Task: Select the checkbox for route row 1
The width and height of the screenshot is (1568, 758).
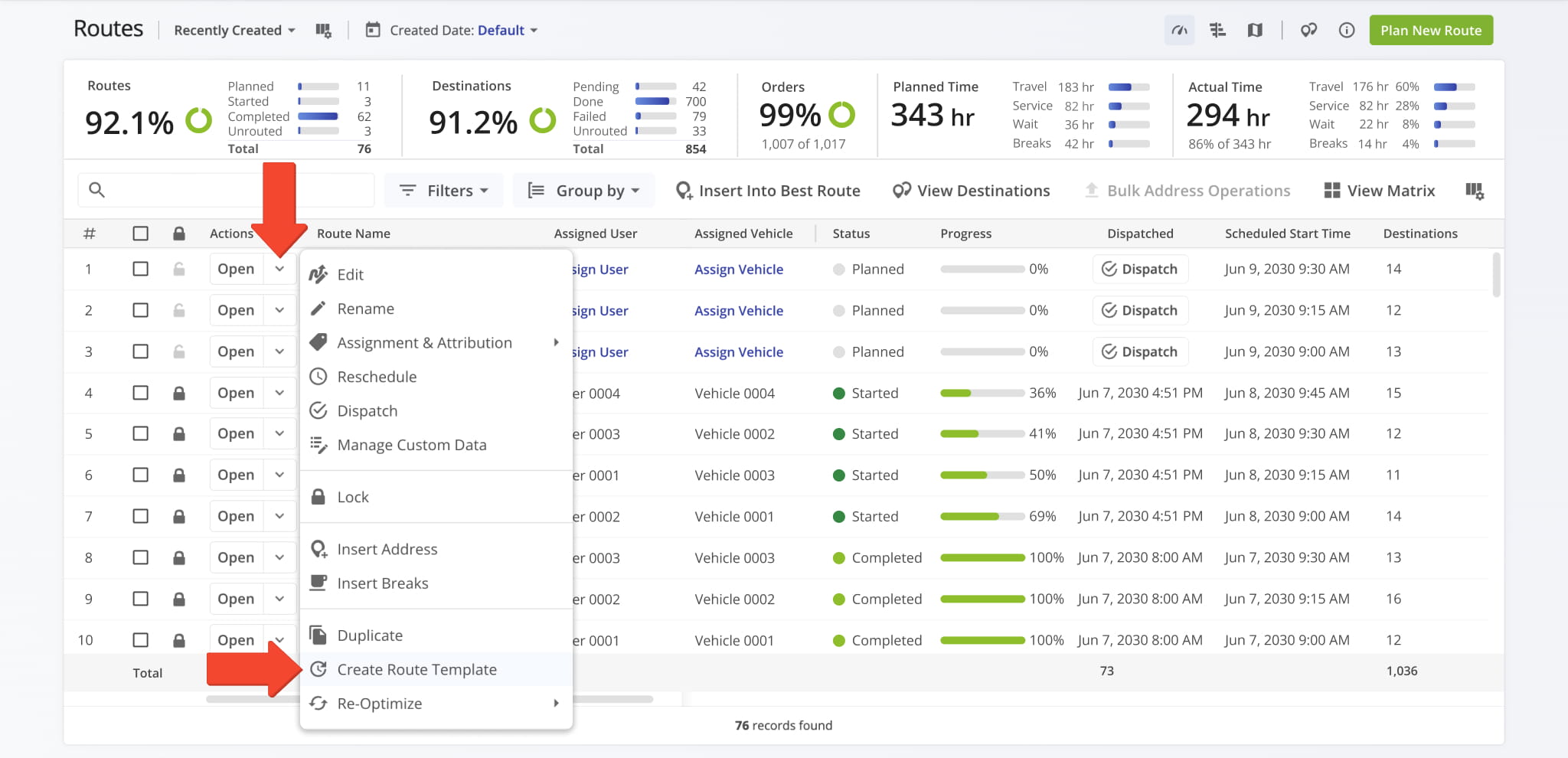Action: (x=140, y=269)
